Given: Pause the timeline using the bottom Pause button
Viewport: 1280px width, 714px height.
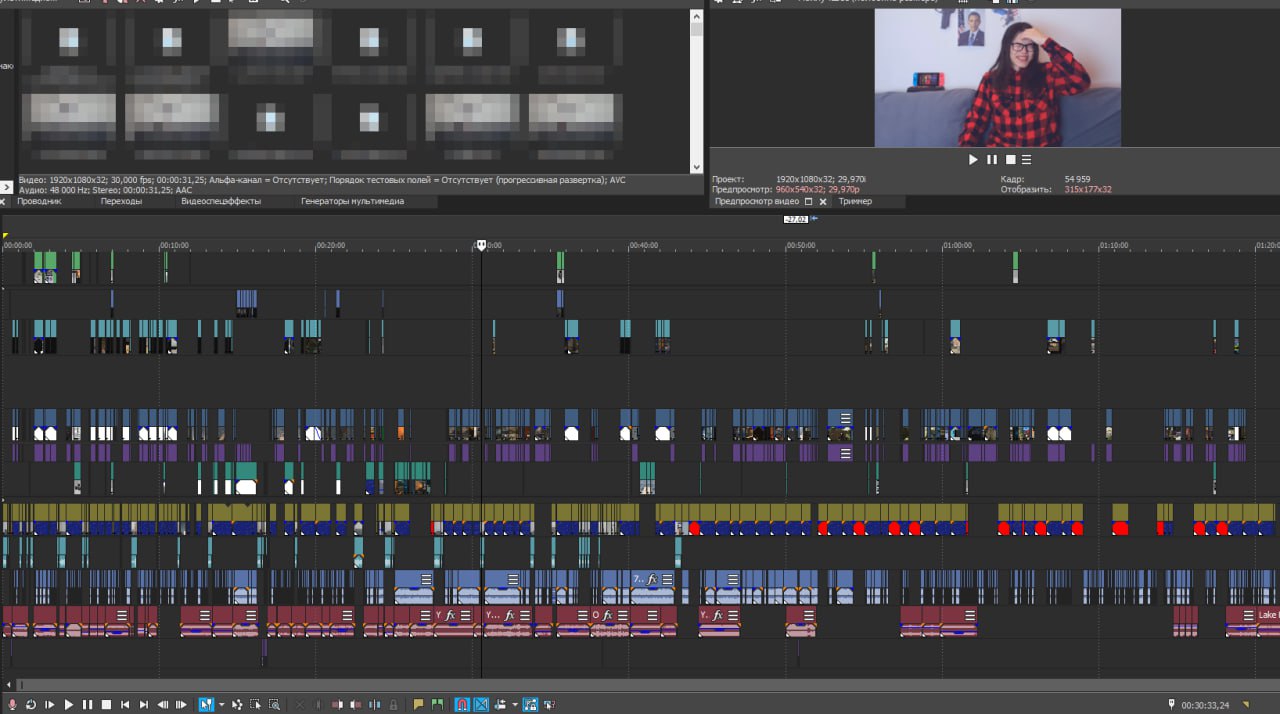Looking at the screenshot, I should [87, 704].
